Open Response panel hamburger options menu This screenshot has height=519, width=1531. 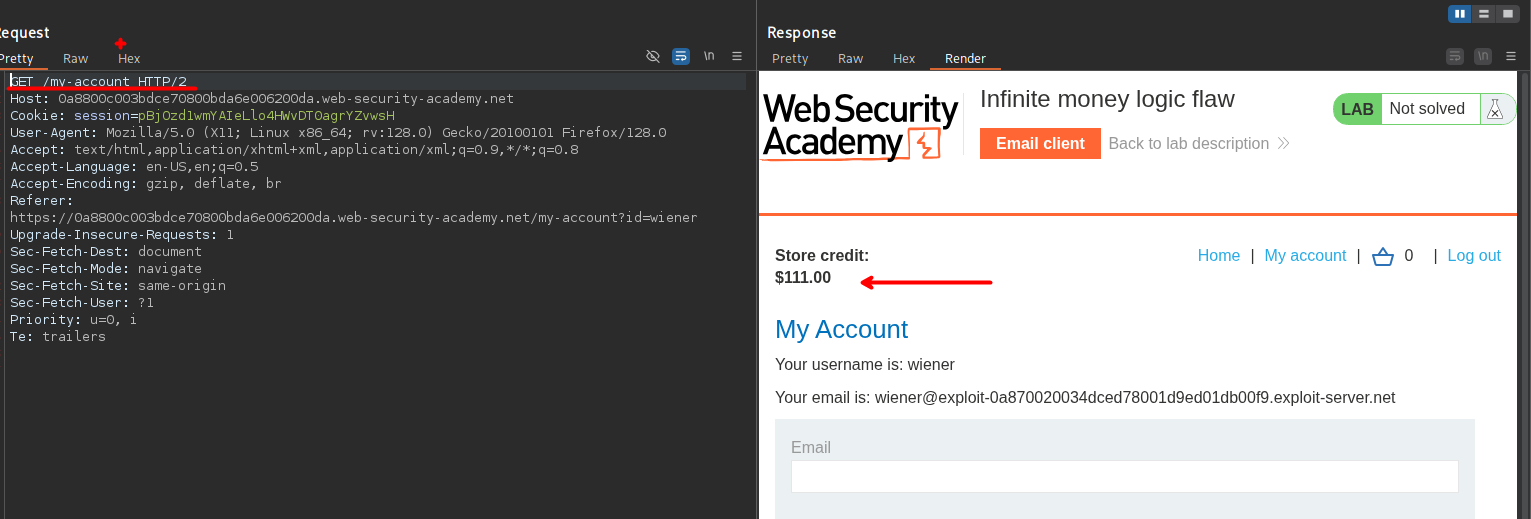click(x=1511, y=57)
